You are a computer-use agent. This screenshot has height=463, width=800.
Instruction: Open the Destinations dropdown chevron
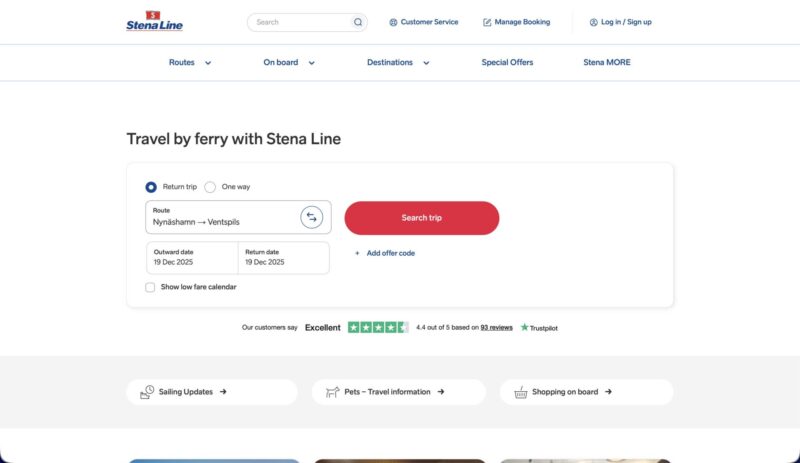426,63
